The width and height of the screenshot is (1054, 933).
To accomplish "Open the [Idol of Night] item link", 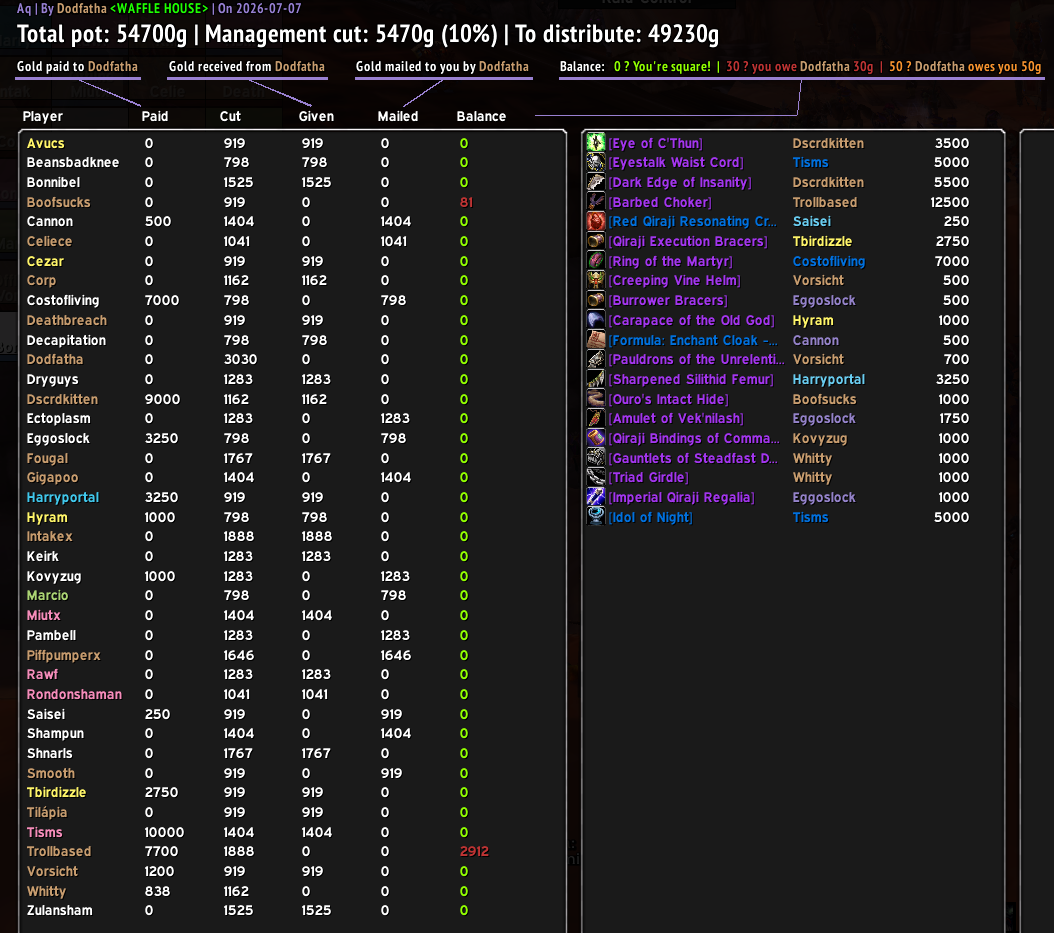I will point(650,517).
